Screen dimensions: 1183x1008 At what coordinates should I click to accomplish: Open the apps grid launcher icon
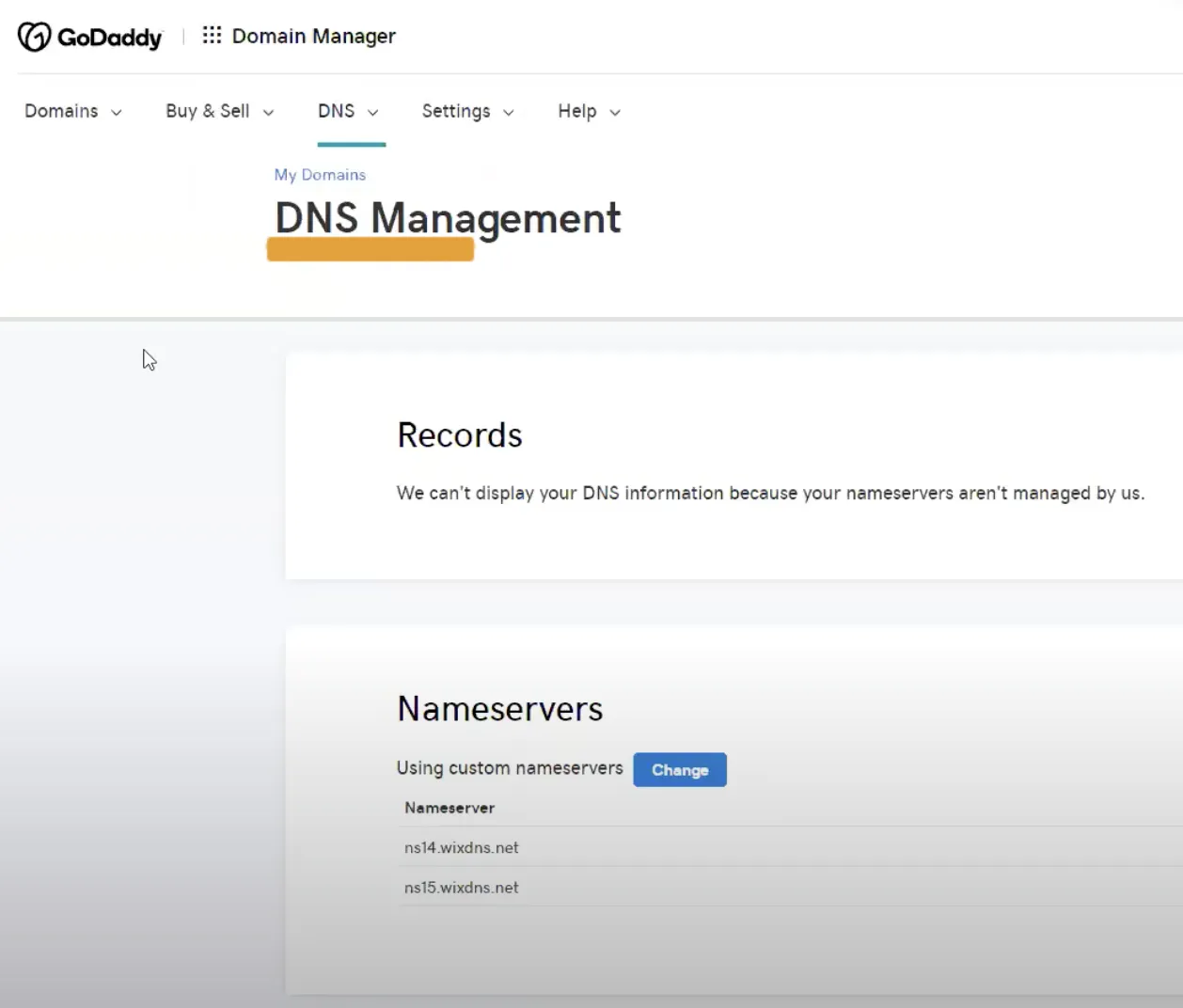(x=212, y=36)
